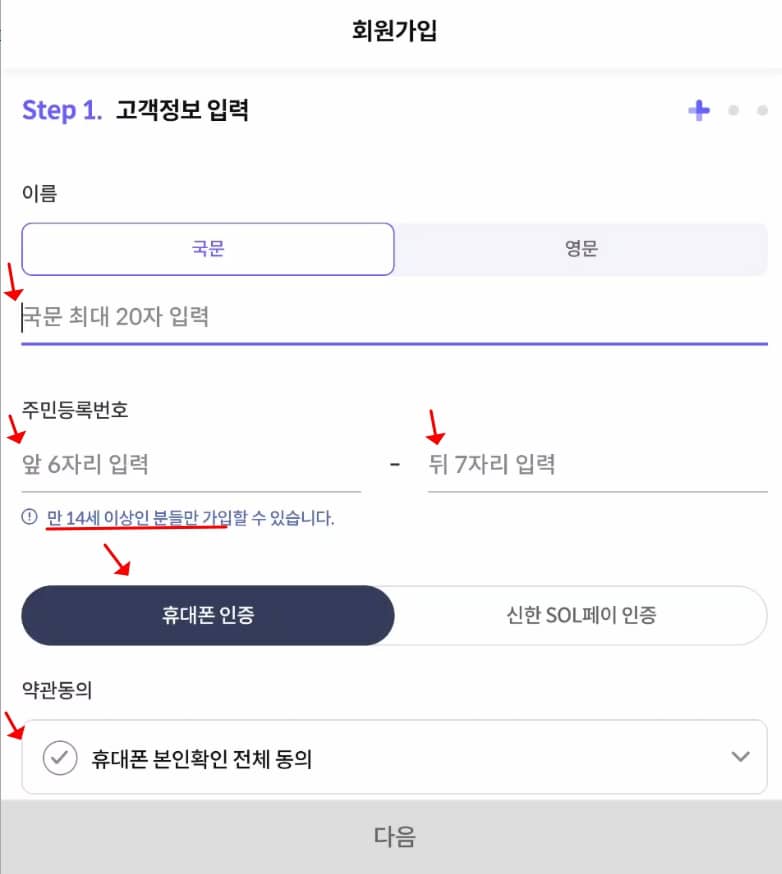Select the 휴대폰 인증 verification option

click(208, 616)
